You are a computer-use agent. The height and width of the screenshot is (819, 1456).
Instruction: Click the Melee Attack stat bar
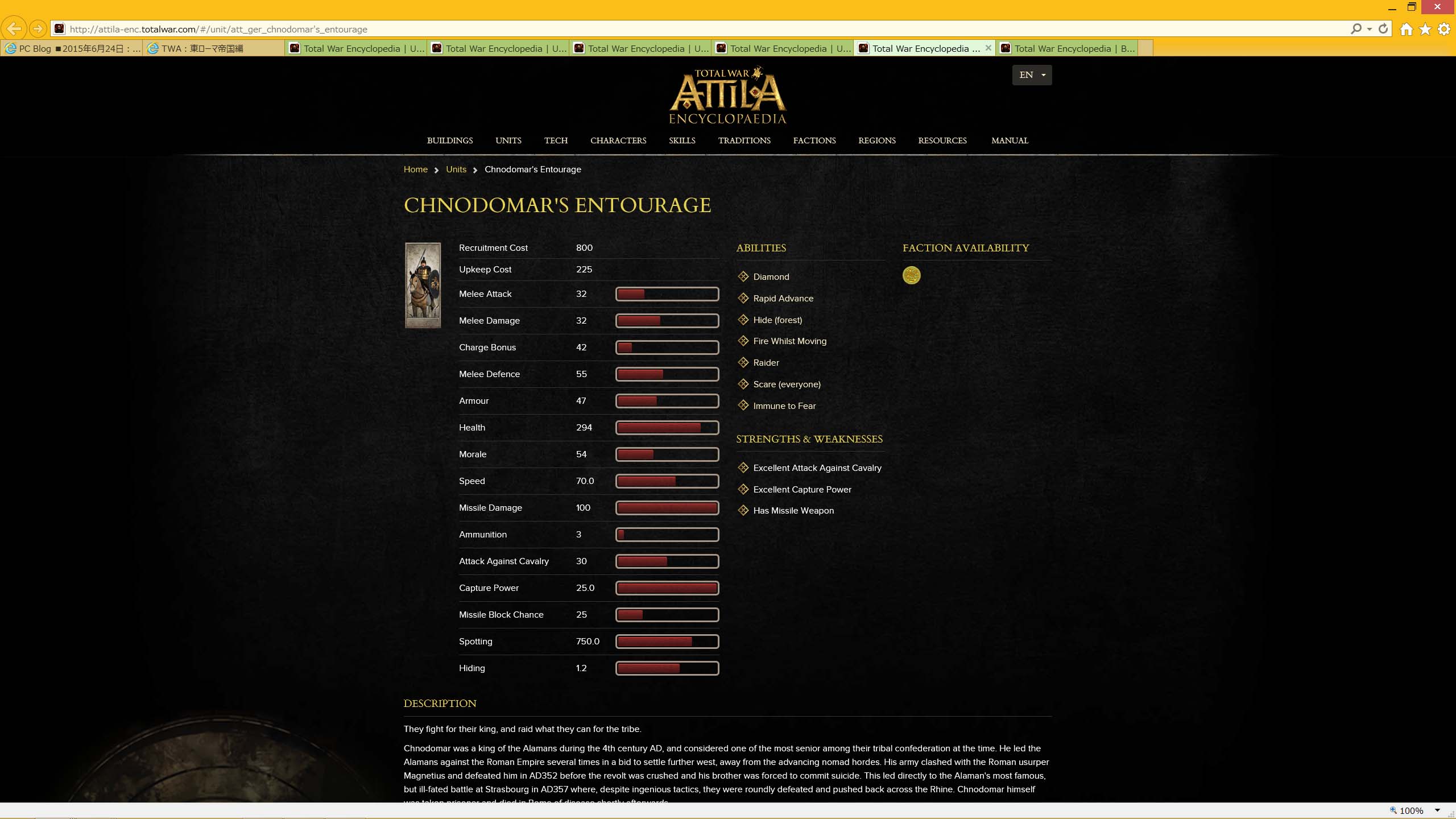(x=667, y=294)
